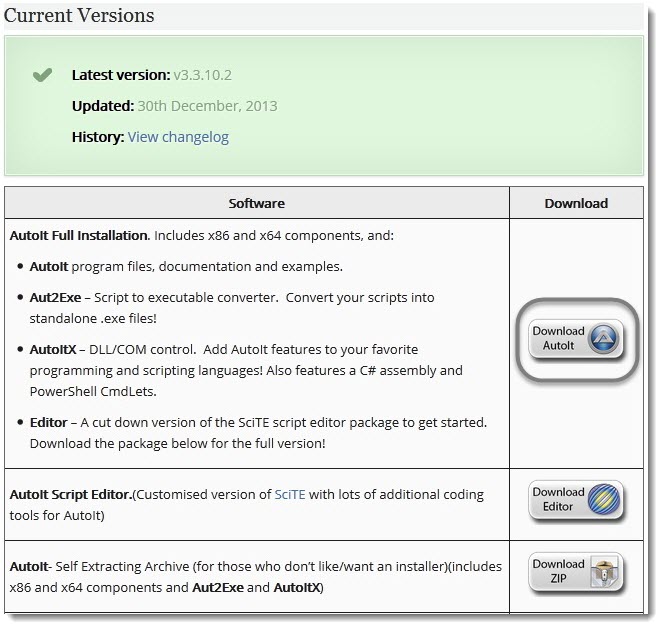This screenshot has width=663, height=629.
Task: Click the AutoIt Script Editor title text
Action: 71,494
